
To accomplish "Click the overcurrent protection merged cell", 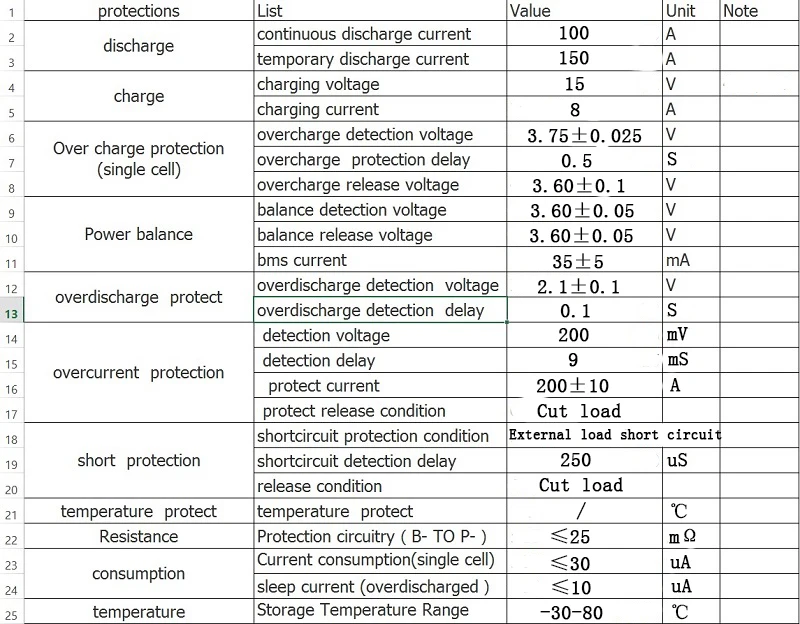I will pyautogui.click(x=139, y=372).
